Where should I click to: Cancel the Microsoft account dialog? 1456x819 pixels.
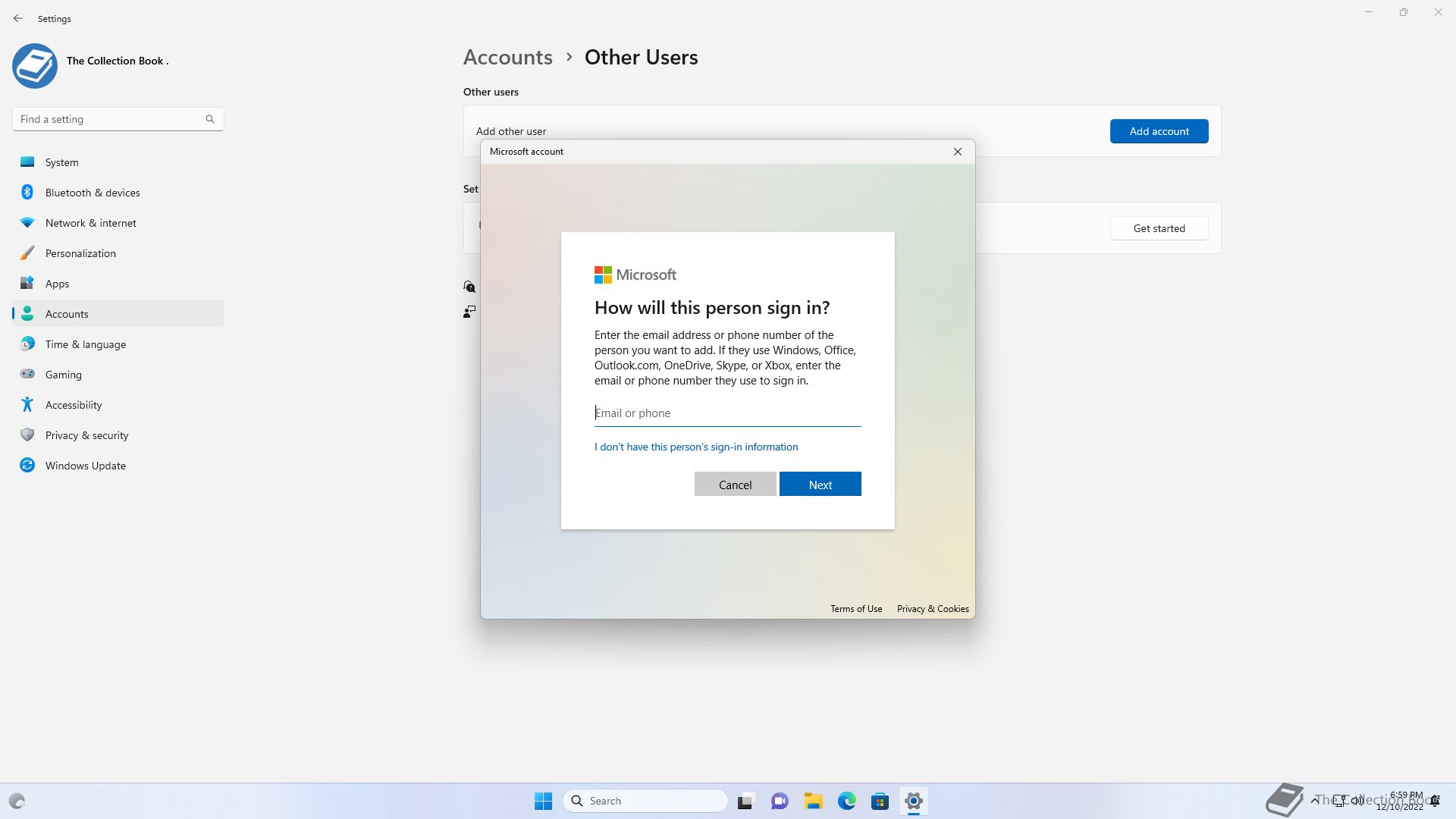tap(736, 484)
